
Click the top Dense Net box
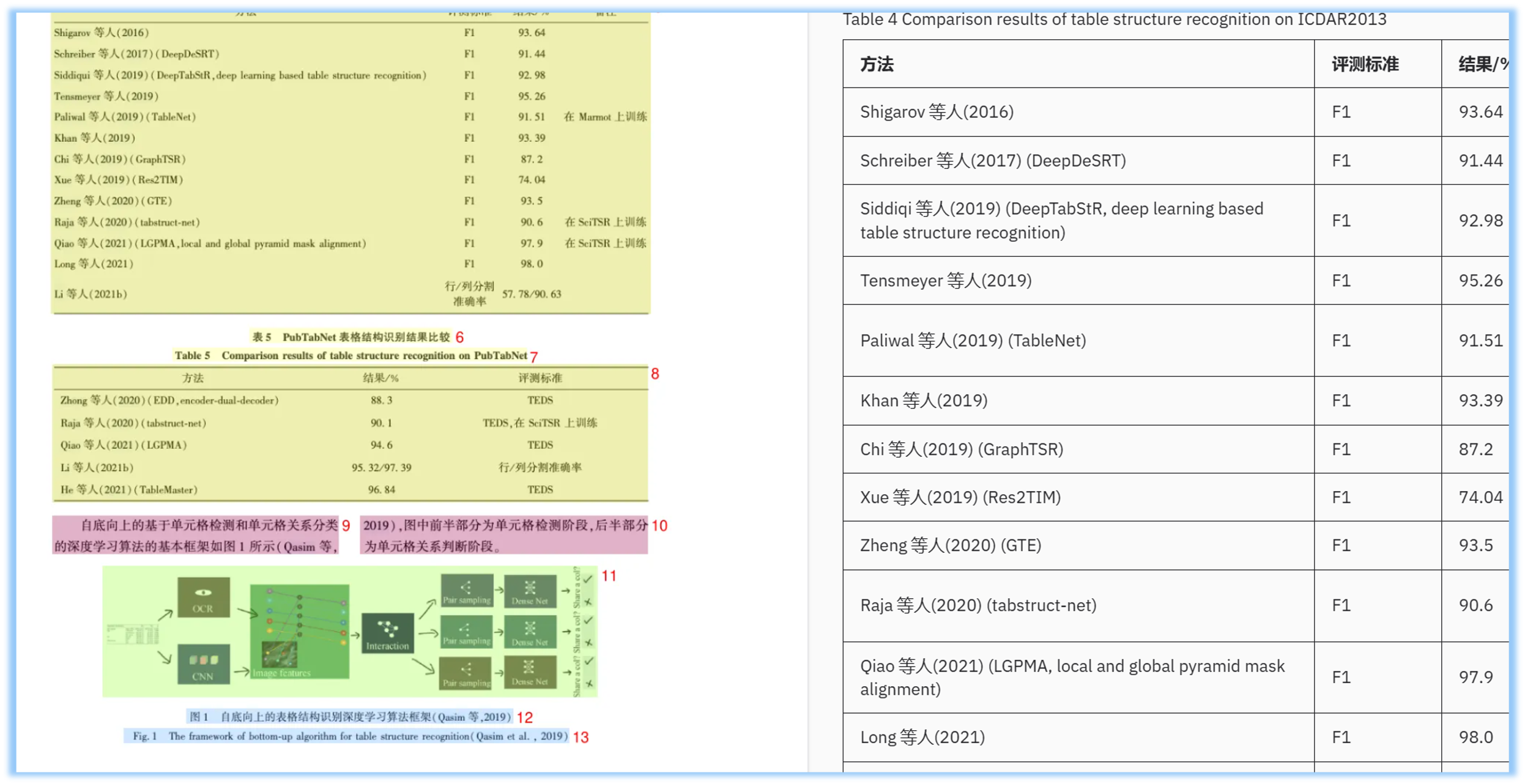(x=530, y=591)
